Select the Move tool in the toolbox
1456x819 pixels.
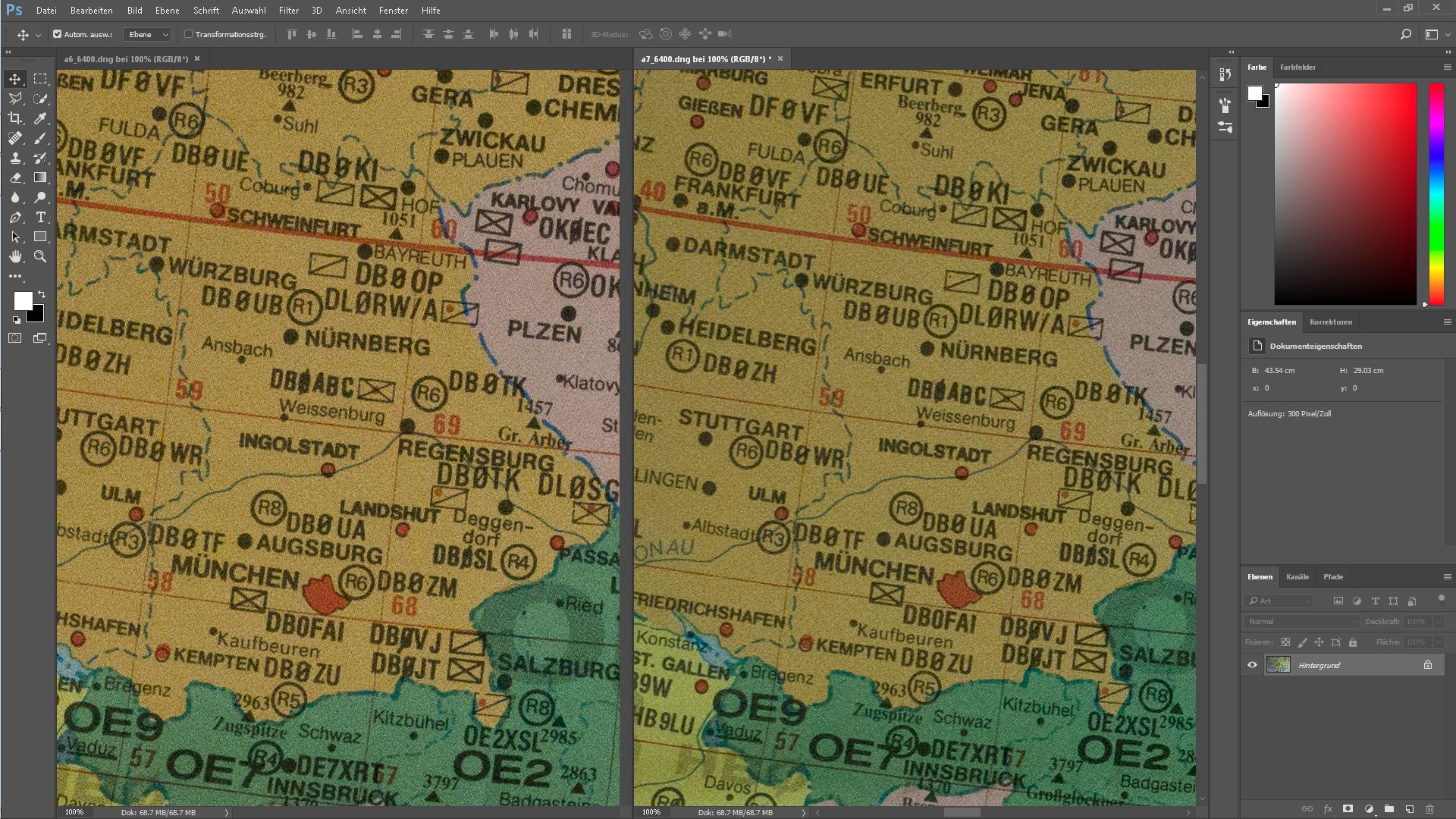[x=15, y=79]
